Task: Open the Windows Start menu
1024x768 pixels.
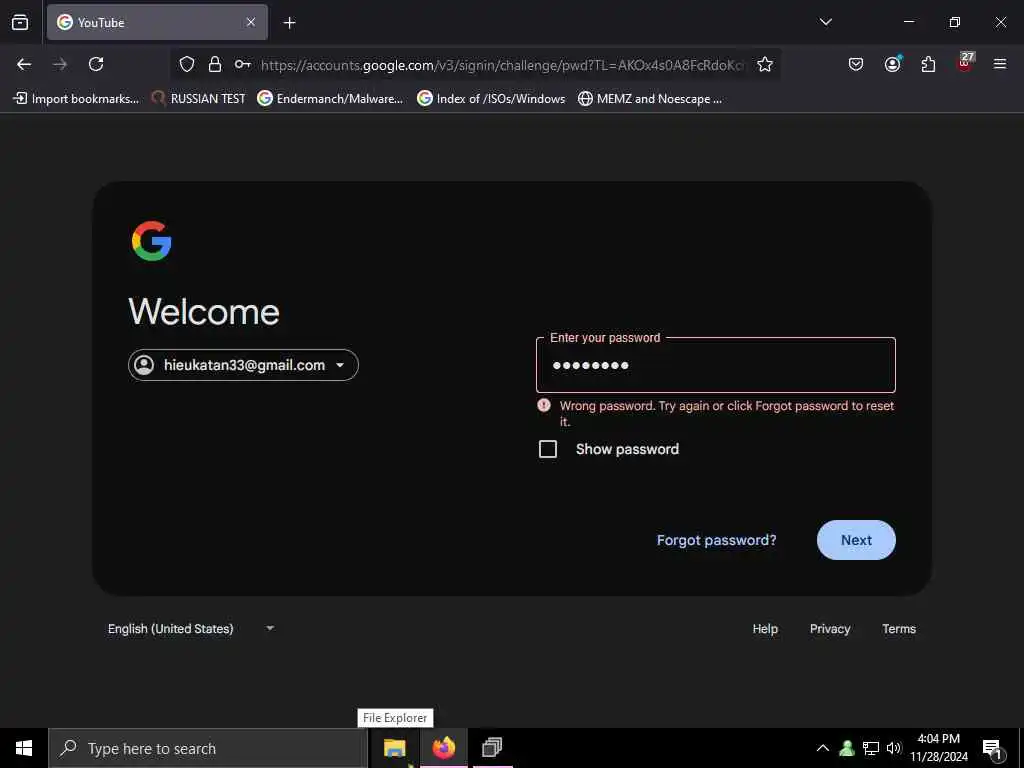Action: (x=24, y=748)
